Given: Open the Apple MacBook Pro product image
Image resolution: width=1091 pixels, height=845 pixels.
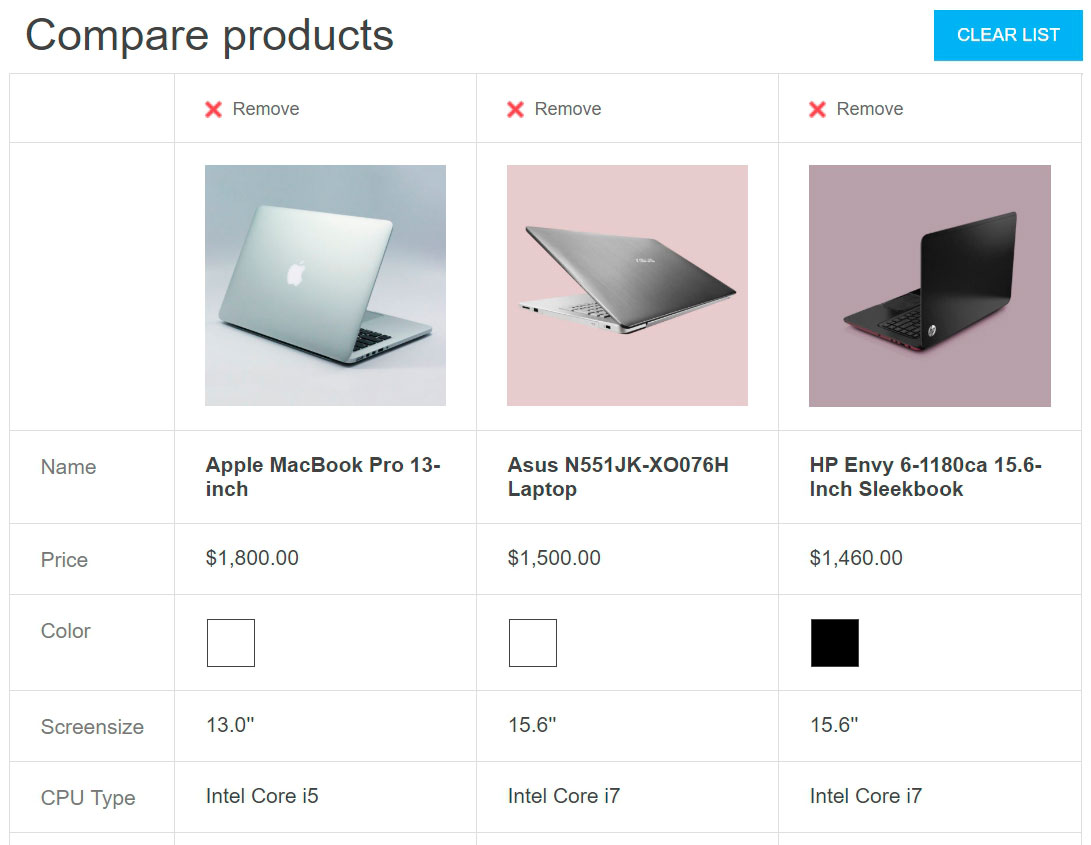Looking at the screenshot, I should coord(325,285).
